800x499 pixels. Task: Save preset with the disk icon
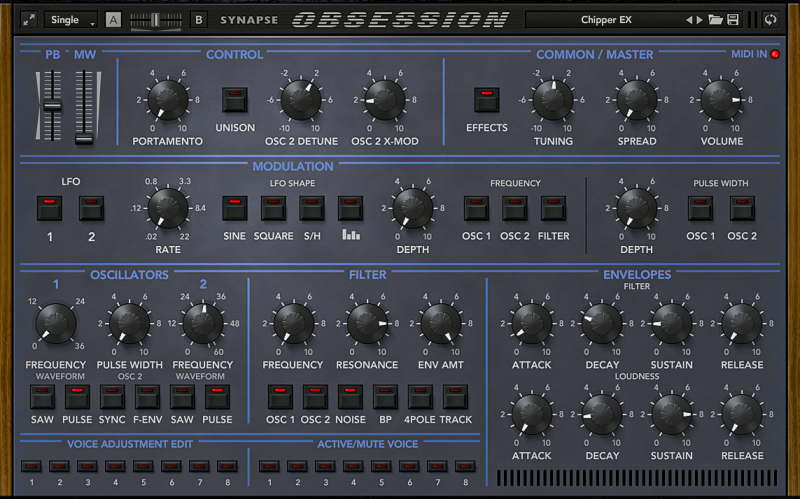(x=733, y=20)
